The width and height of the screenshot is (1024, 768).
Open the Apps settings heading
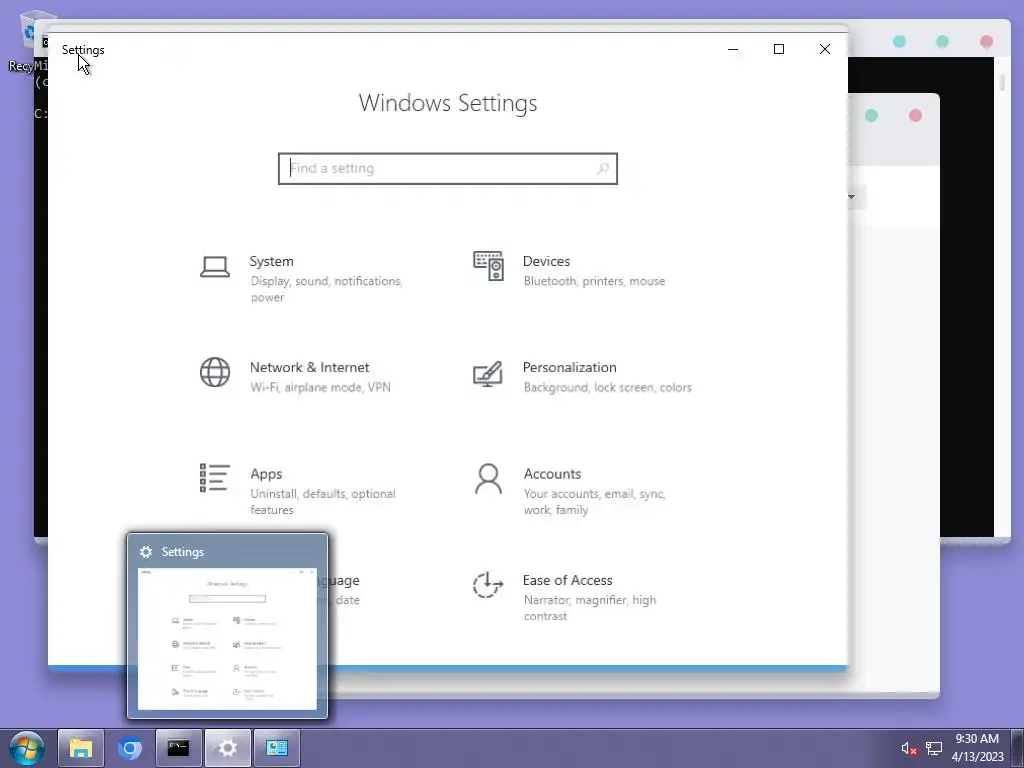pyautogui.click(x=266, y=474)
